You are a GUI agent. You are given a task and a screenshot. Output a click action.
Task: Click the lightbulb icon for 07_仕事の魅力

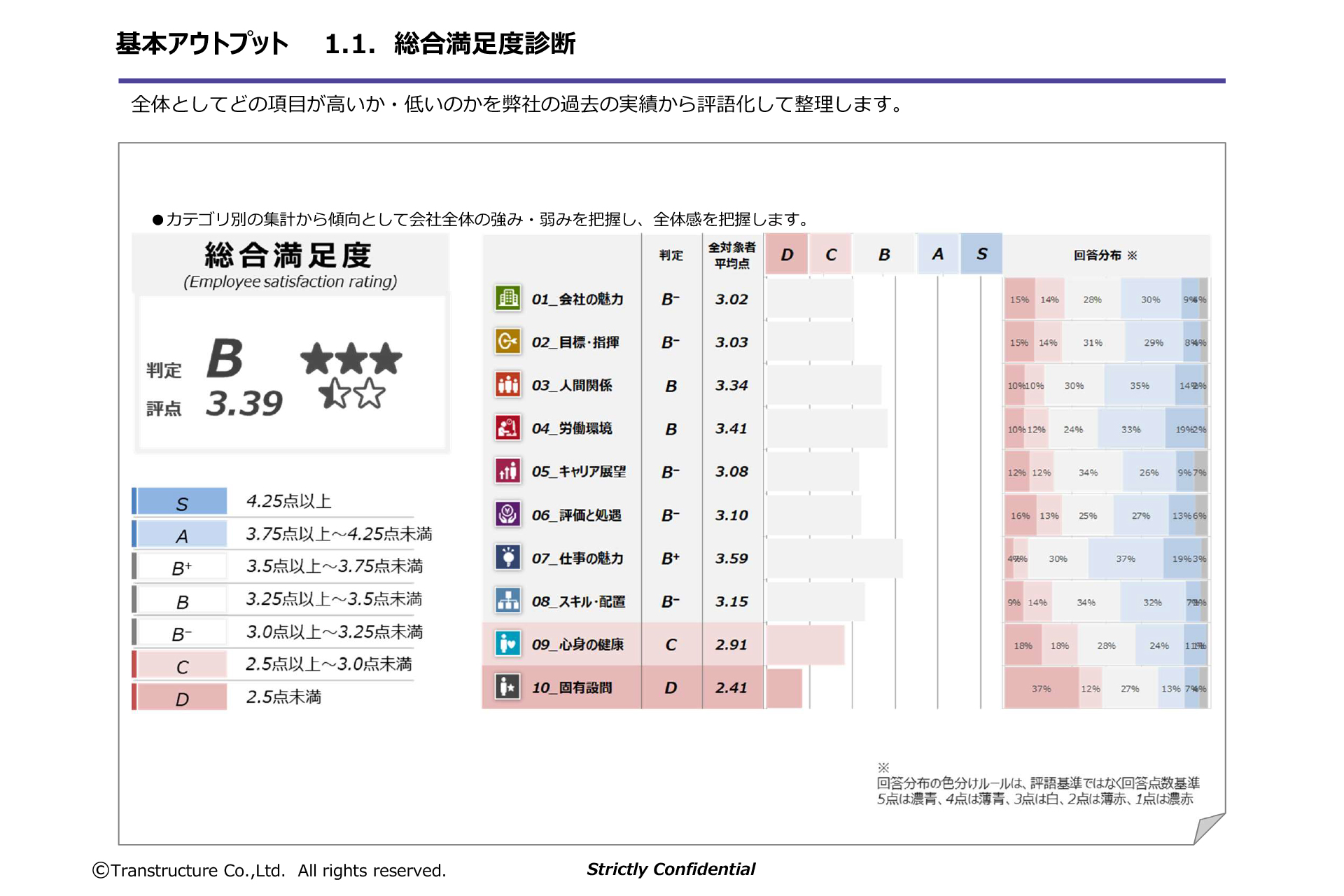[x=507, y=558]
